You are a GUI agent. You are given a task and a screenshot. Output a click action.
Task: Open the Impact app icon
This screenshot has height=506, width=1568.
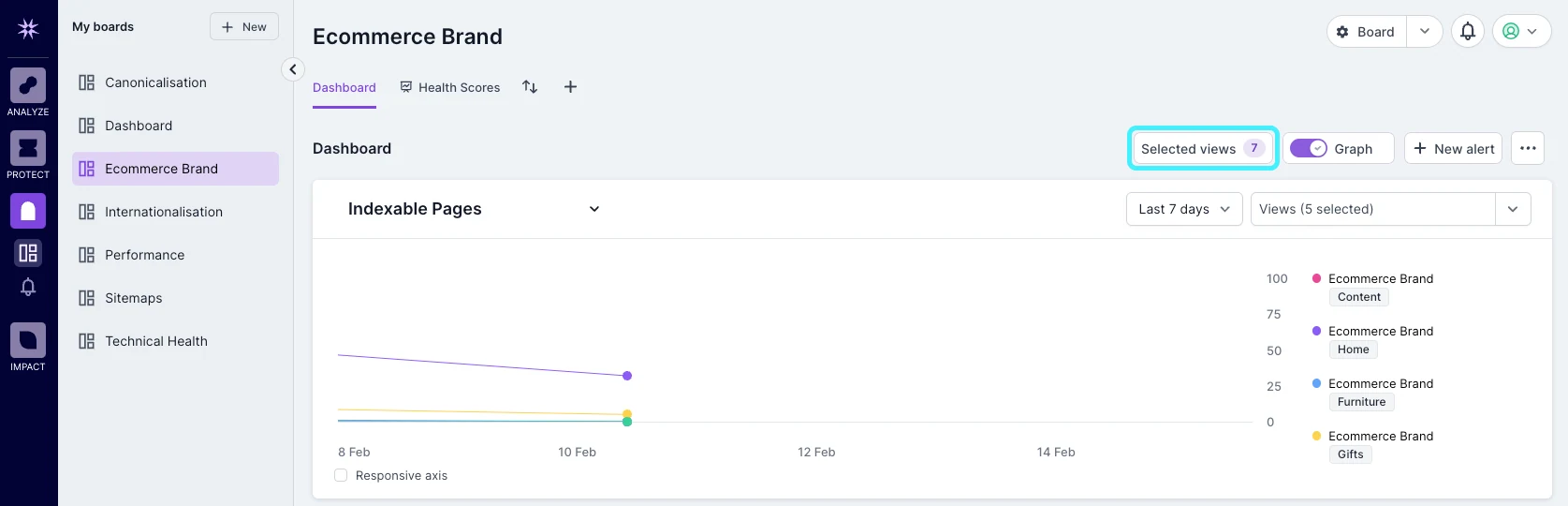pos(28,340)
